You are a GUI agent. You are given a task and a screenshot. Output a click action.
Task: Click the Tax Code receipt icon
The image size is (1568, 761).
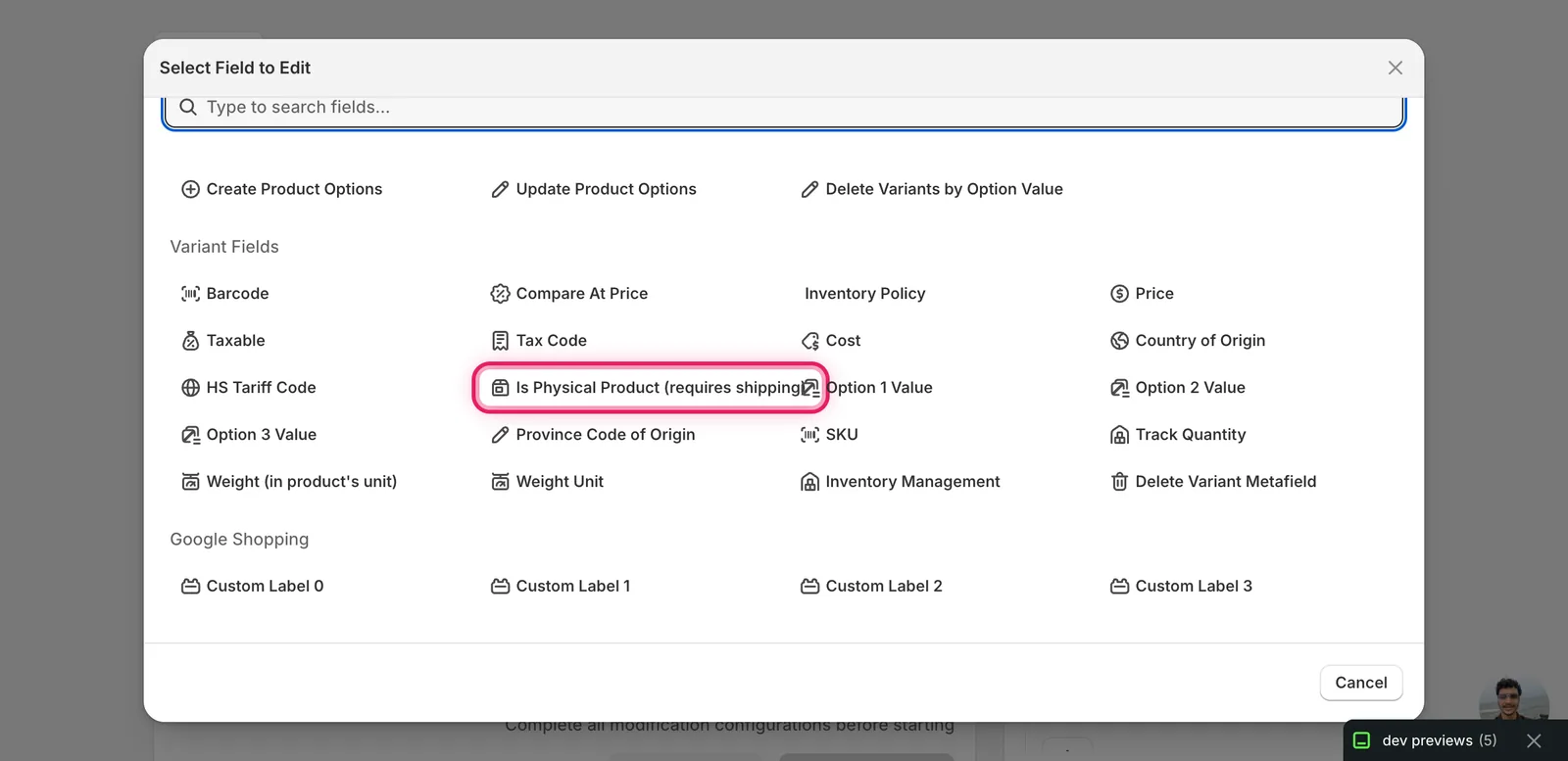(500, 341)
